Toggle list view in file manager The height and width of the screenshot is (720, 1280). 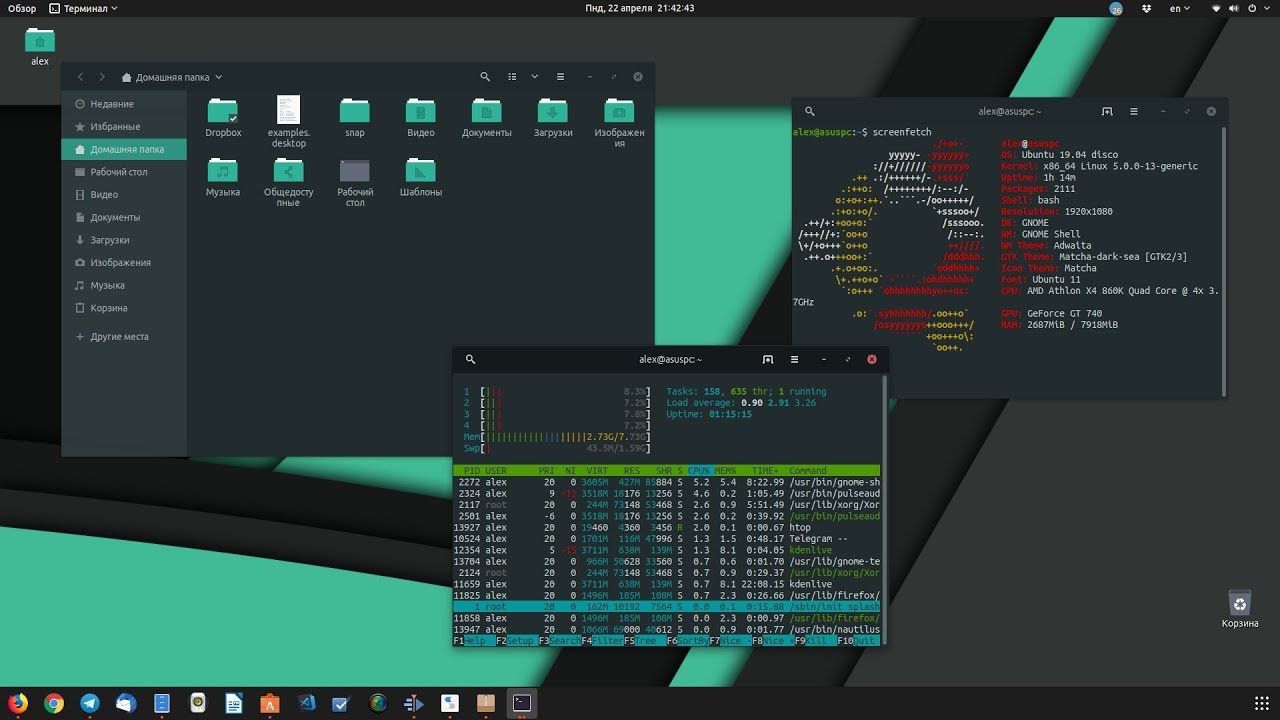pos(512,77)
